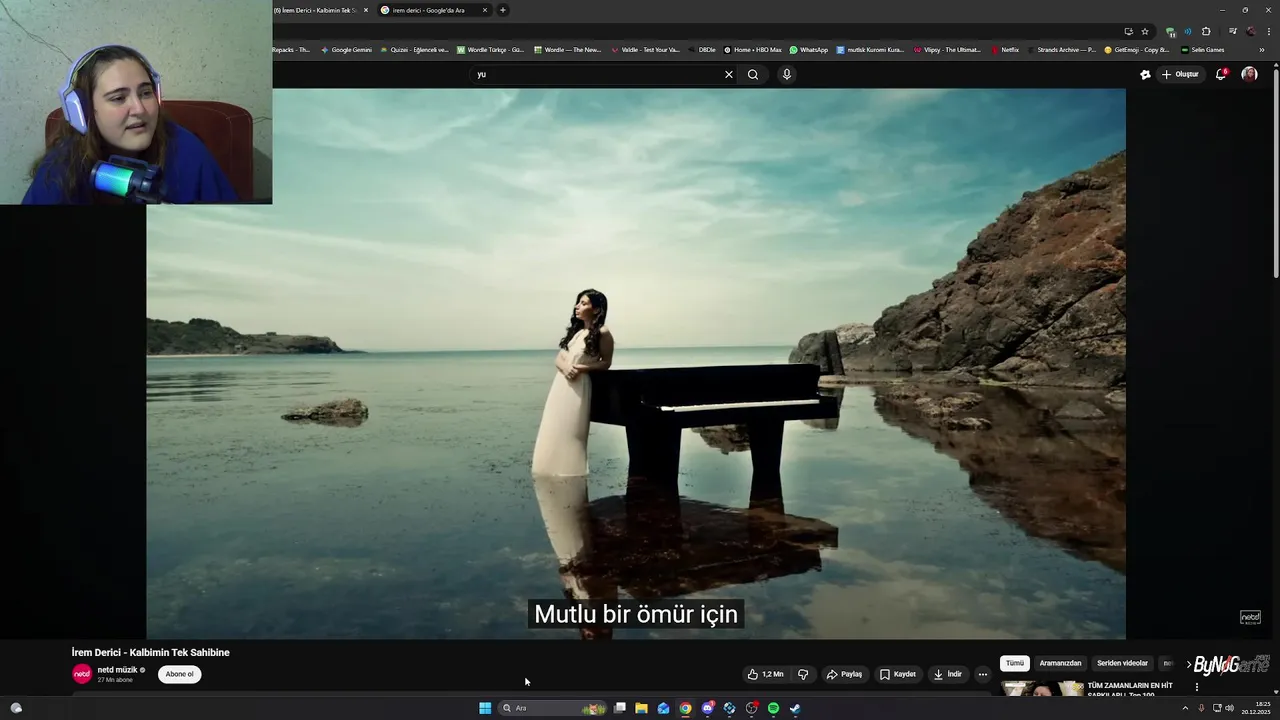Open the Windows Start menu
Screen dimensions: 1280x720
pos(485,708)
